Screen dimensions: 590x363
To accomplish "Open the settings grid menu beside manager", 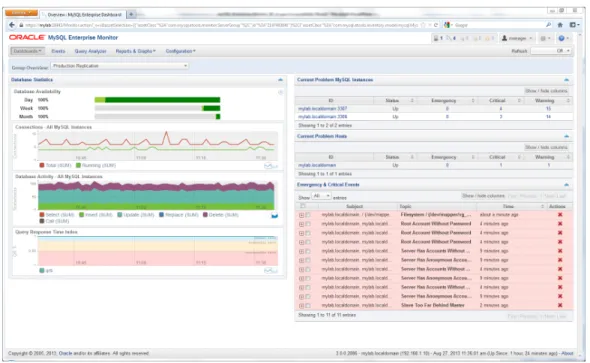I will [x=545, y=38].
